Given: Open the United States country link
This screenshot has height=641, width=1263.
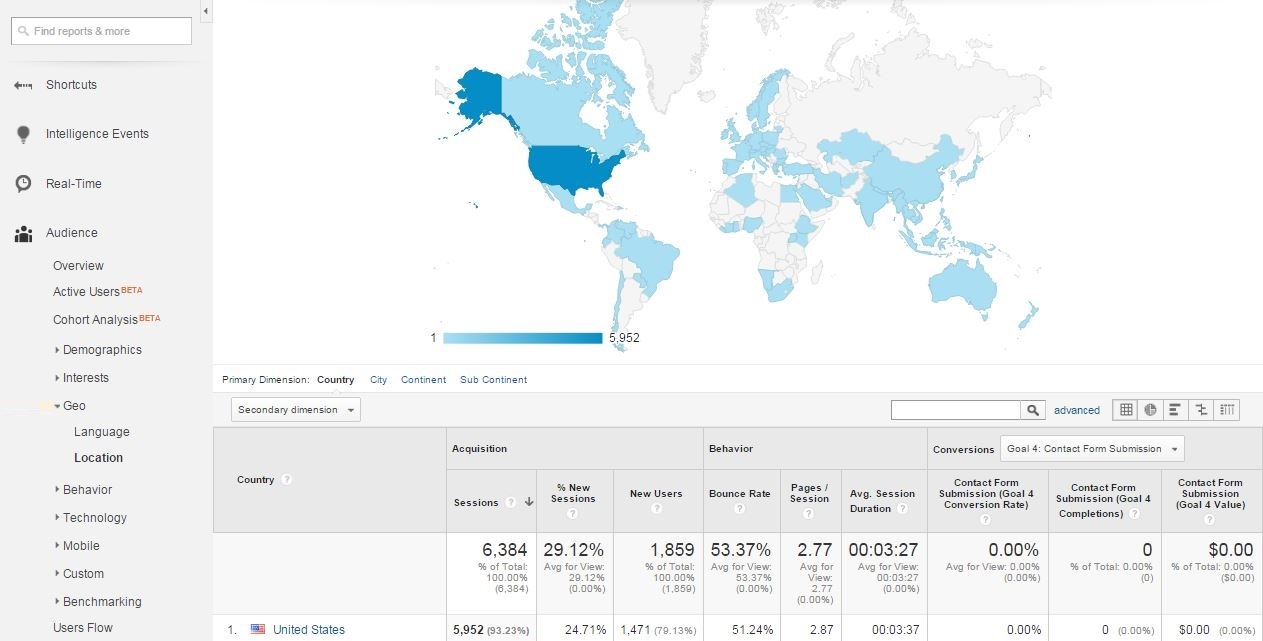Looking at the screenshot, I should tap(308, 630).
